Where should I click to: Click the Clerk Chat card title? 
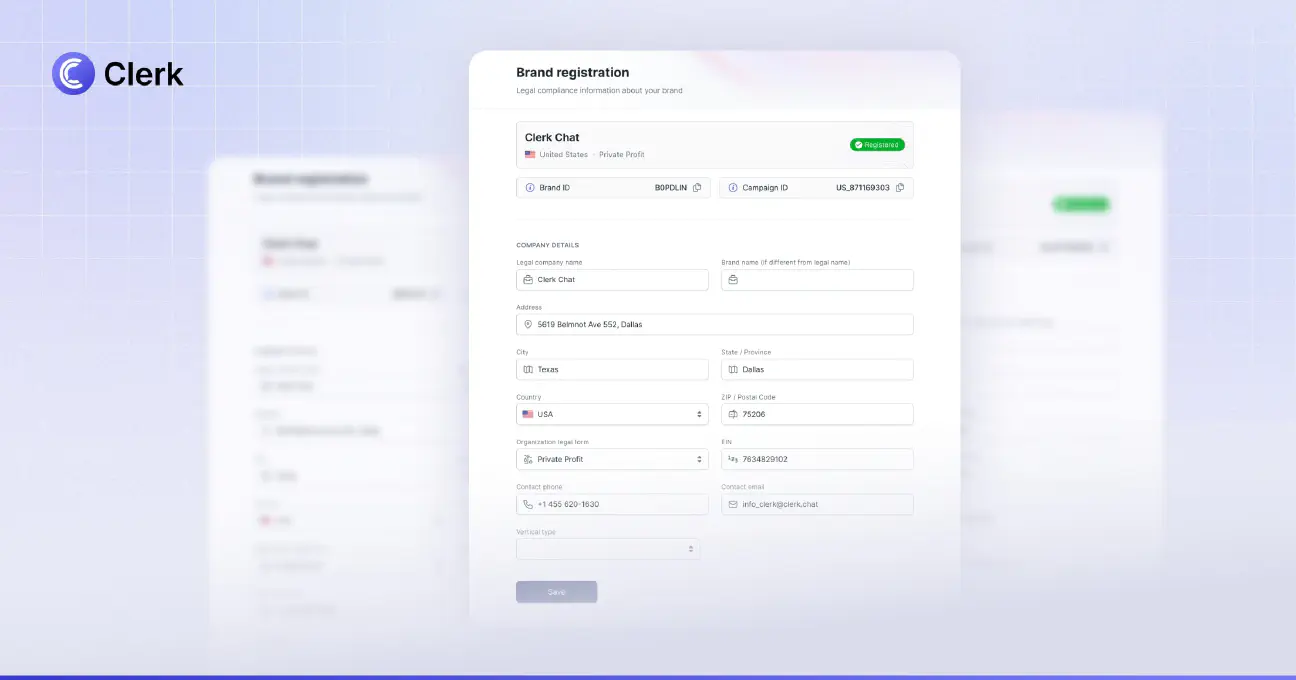coord(552,138)
